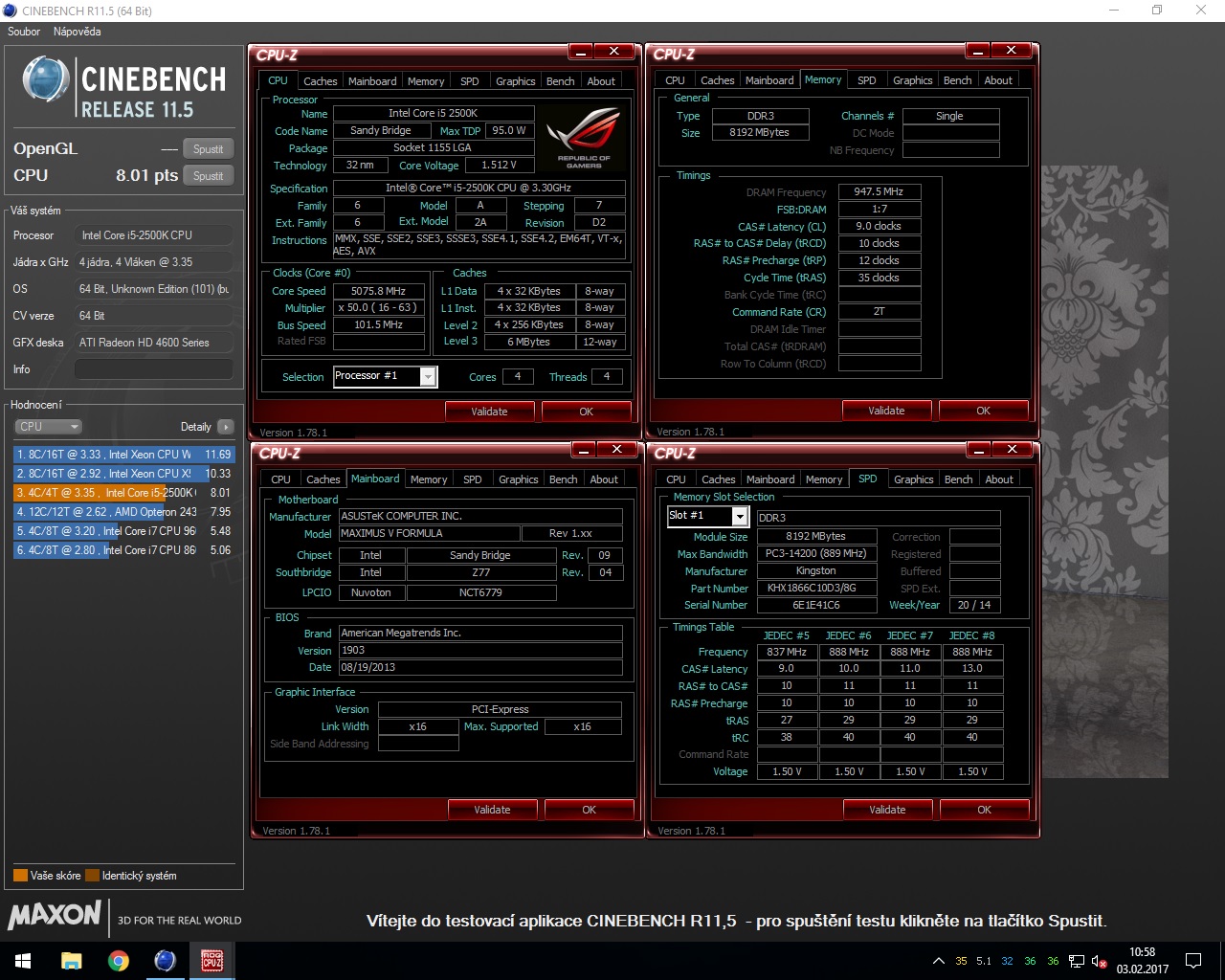Close the Memory tab CPU-Z window
The image size is (1225, 980).
[1011, 50]
